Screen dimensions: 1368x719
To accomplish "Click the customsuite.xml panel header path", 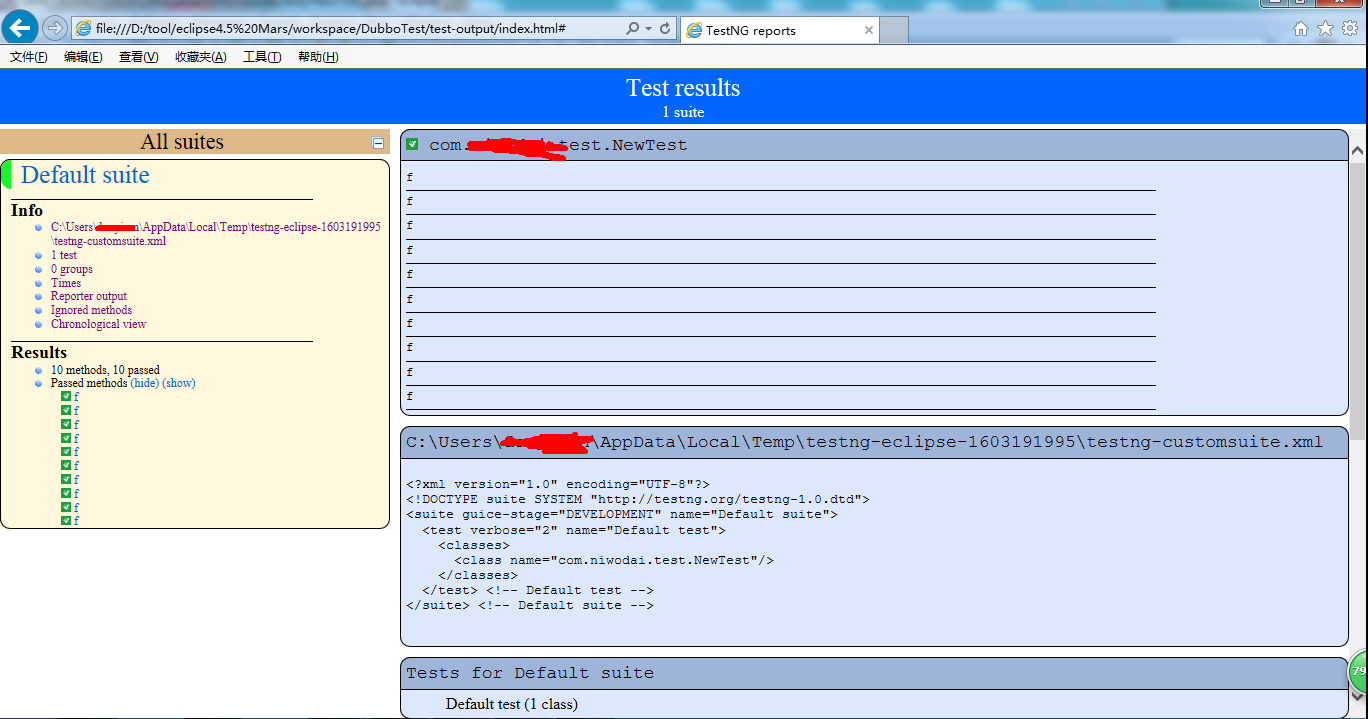I will click(864, 442).
